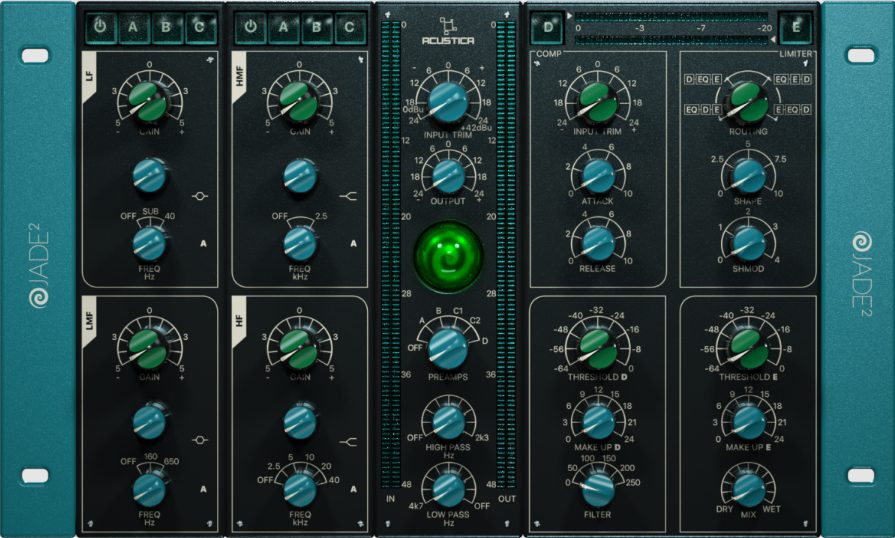Click the unlabeled LMF knob below GAIN
This screenshot has width=895, height=538.
tap(149, 421)
